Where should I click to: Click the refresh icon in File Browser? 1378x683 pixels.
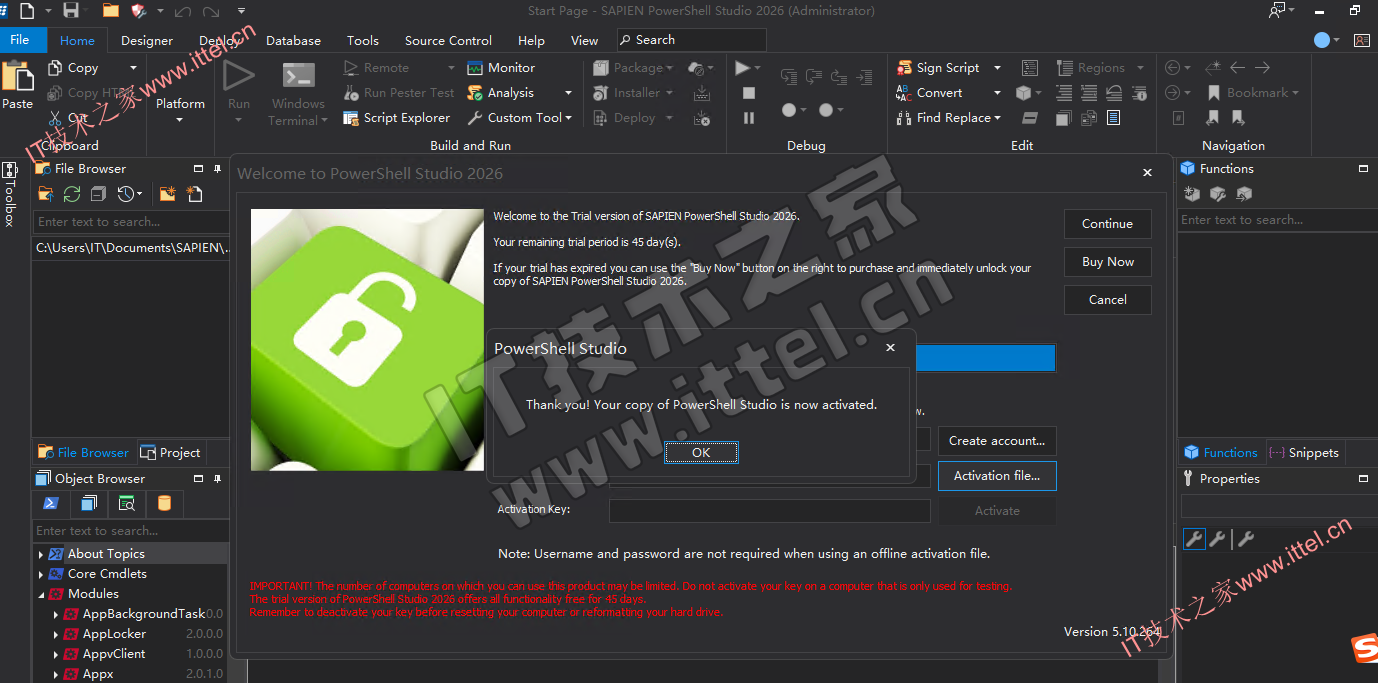[72, 194]
